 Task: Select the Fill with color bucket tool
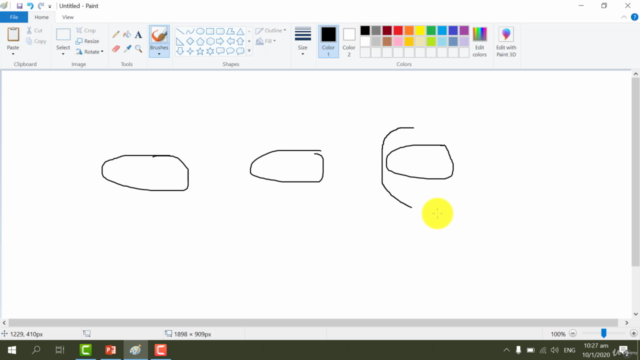point(127,35)
